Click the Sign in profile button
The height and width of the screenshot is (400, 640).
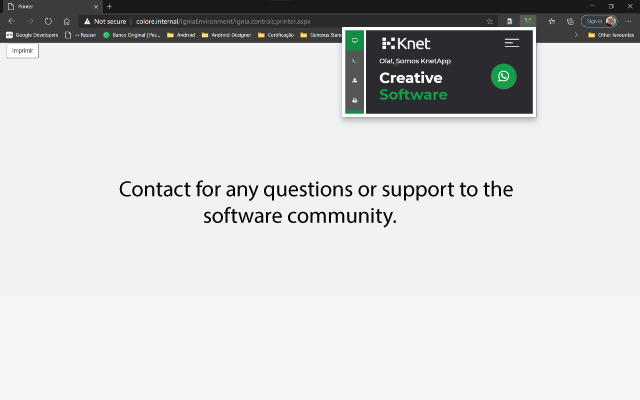click(599, 21)
